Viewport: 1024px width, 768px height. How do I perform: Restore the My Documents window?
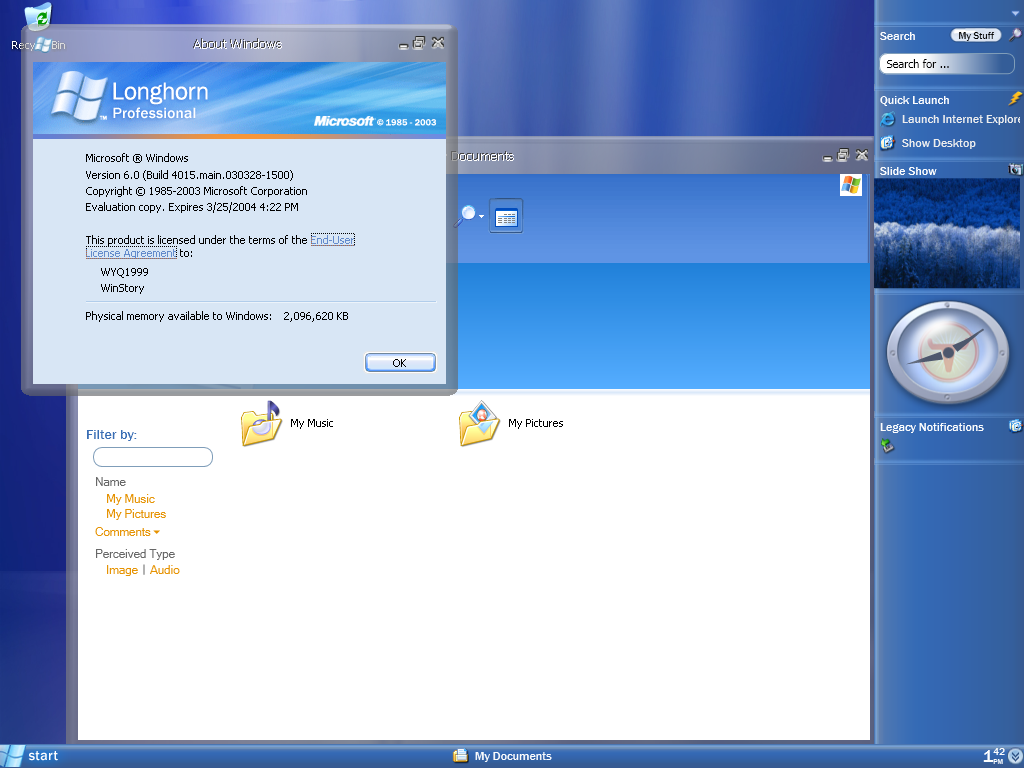point(843,155)
